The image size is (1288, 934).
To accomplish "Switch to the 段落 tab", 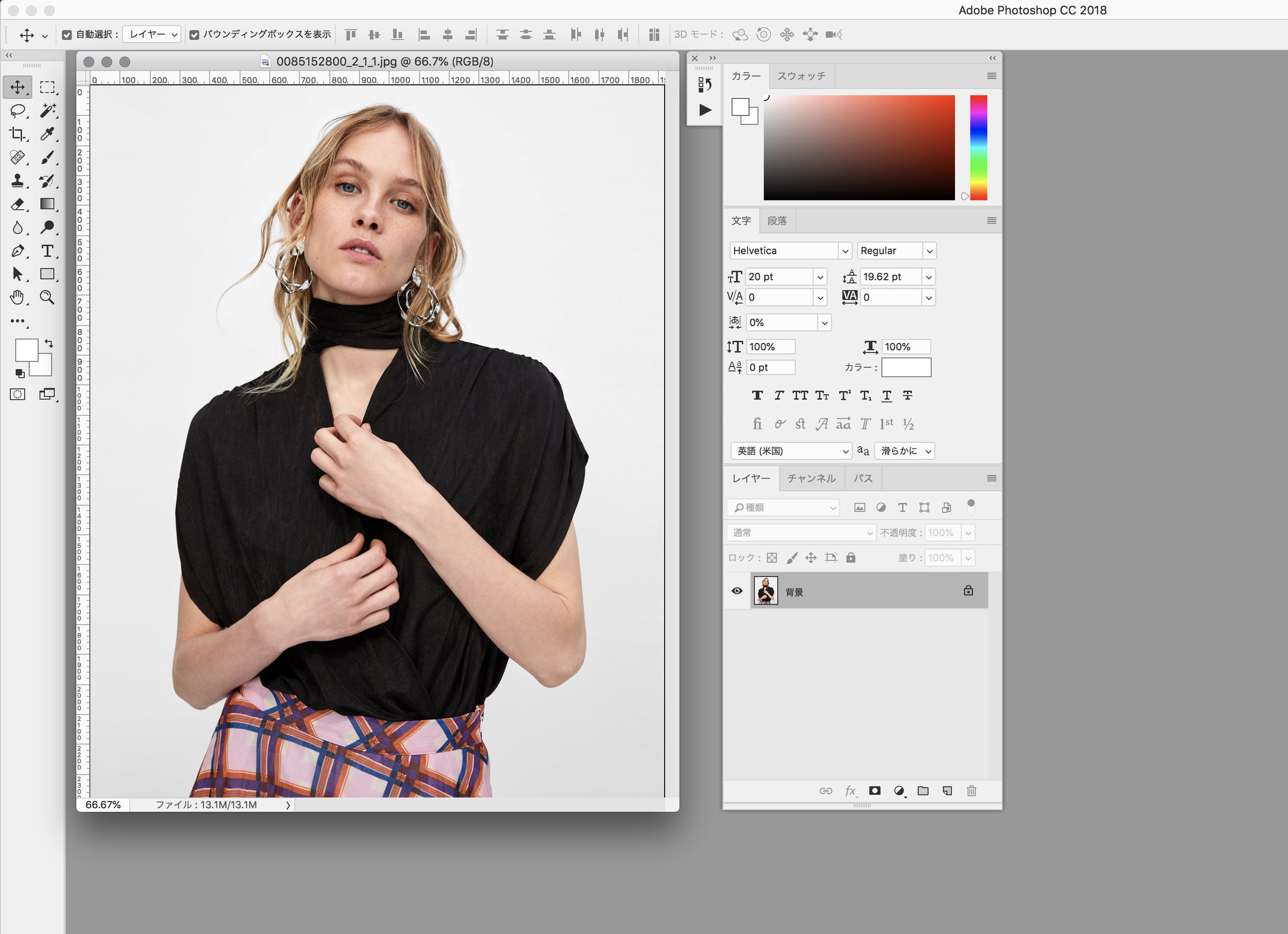I will [x=777, y=221].
